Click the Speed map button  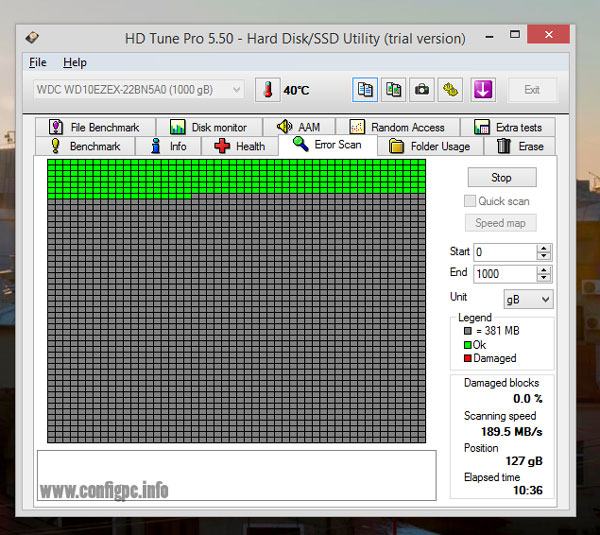click(x=501, y=223)
